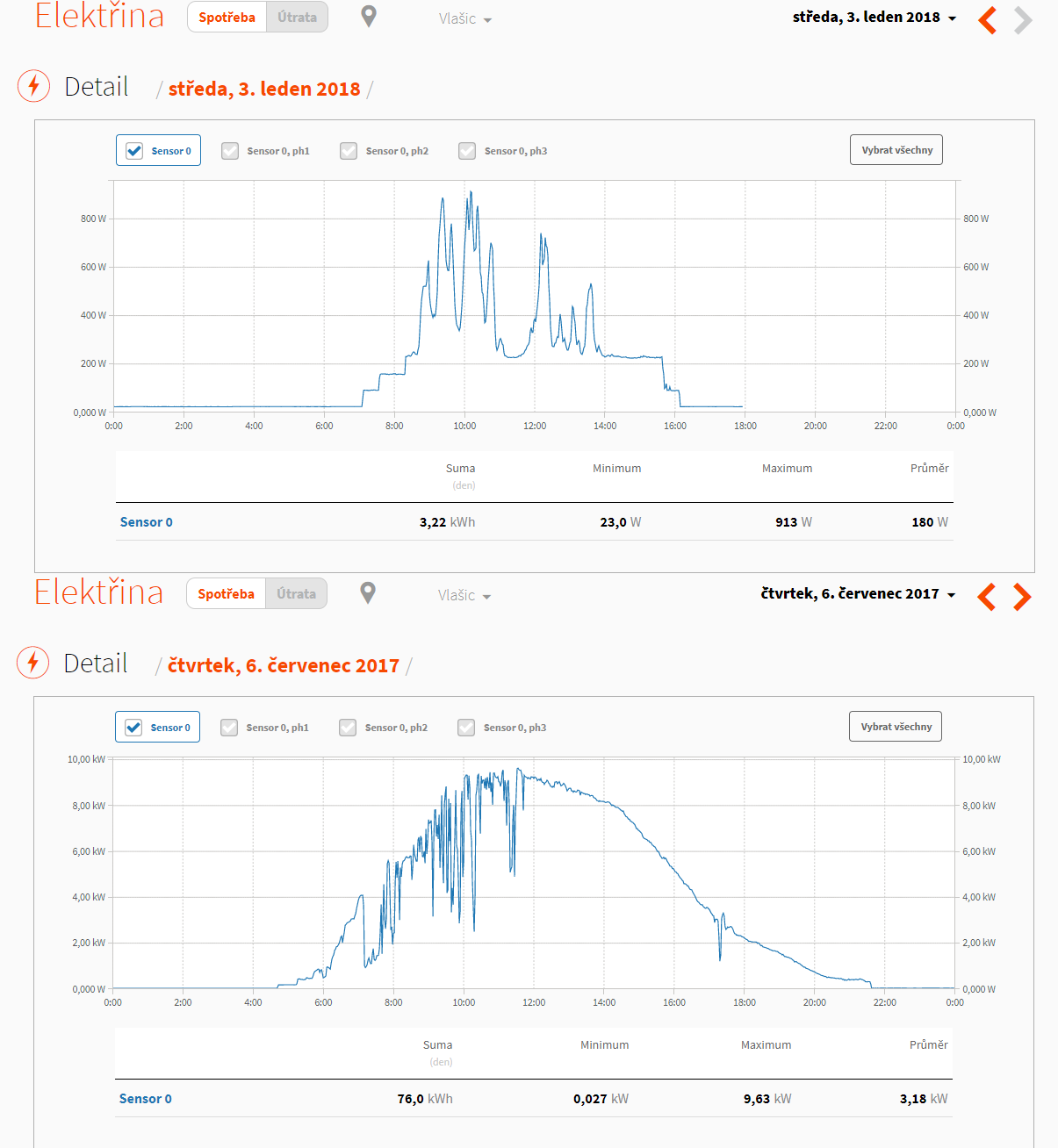This screenshot has width=1058, height=1148.
Task: Click breadcrumb čtvrtek, 6. červenec 2017
Action: 284,665
